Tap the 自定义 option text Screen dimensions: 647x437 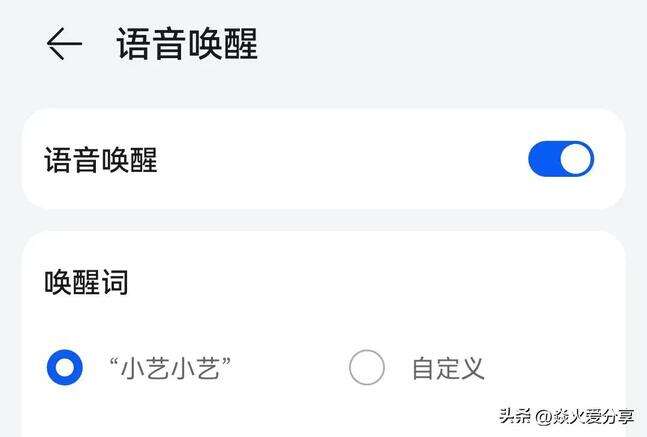448,368
